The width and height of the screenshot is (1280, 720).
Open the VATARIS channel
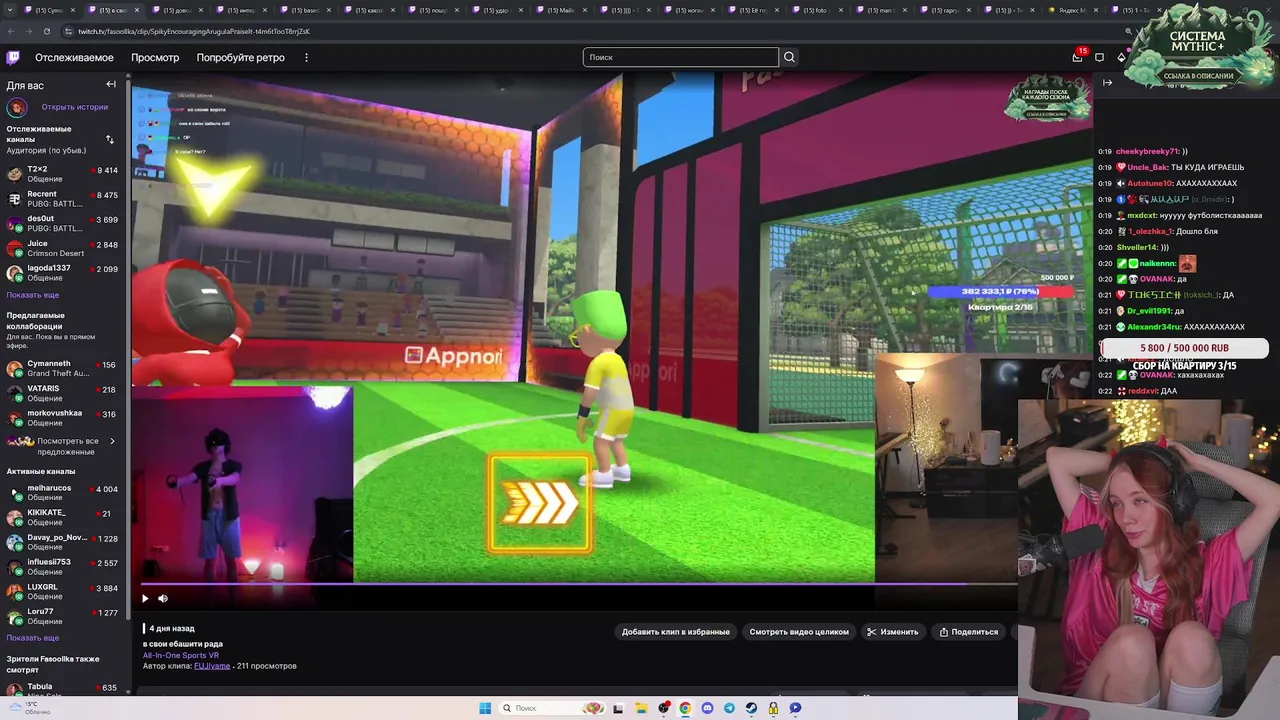[63, 393]
